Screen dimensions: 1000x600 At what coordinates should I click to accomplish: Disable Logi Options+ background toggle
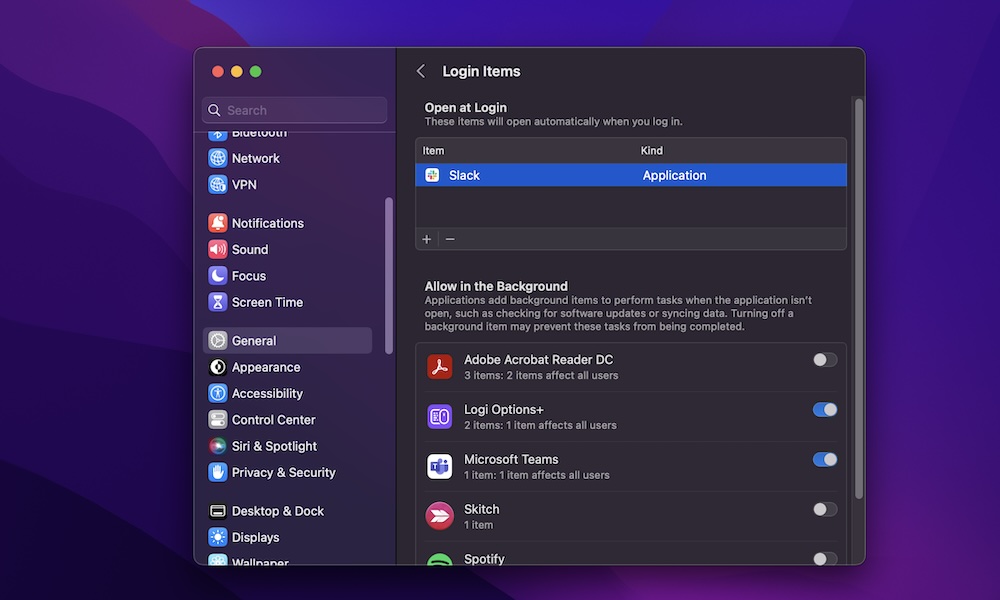[824, 410]
